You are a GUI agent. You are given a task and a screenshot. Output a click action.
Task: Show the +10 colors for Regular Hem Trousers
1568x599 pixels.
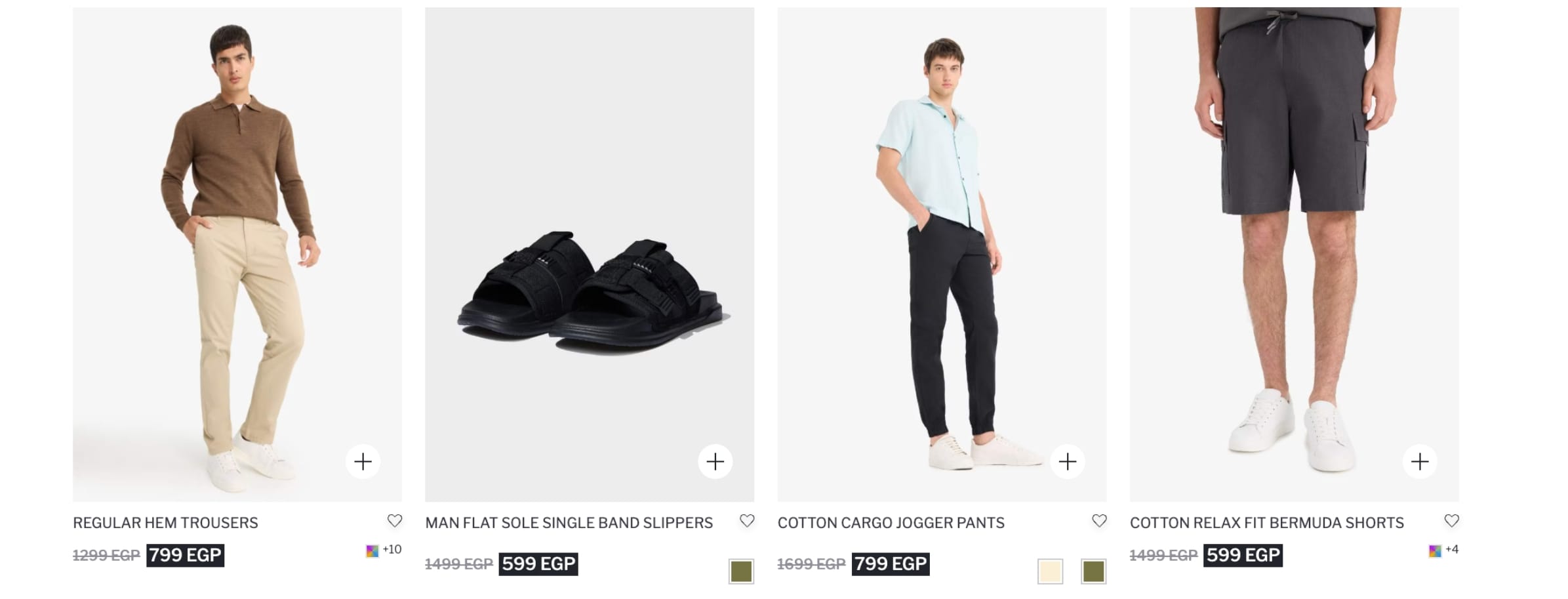tap(384, 550)
